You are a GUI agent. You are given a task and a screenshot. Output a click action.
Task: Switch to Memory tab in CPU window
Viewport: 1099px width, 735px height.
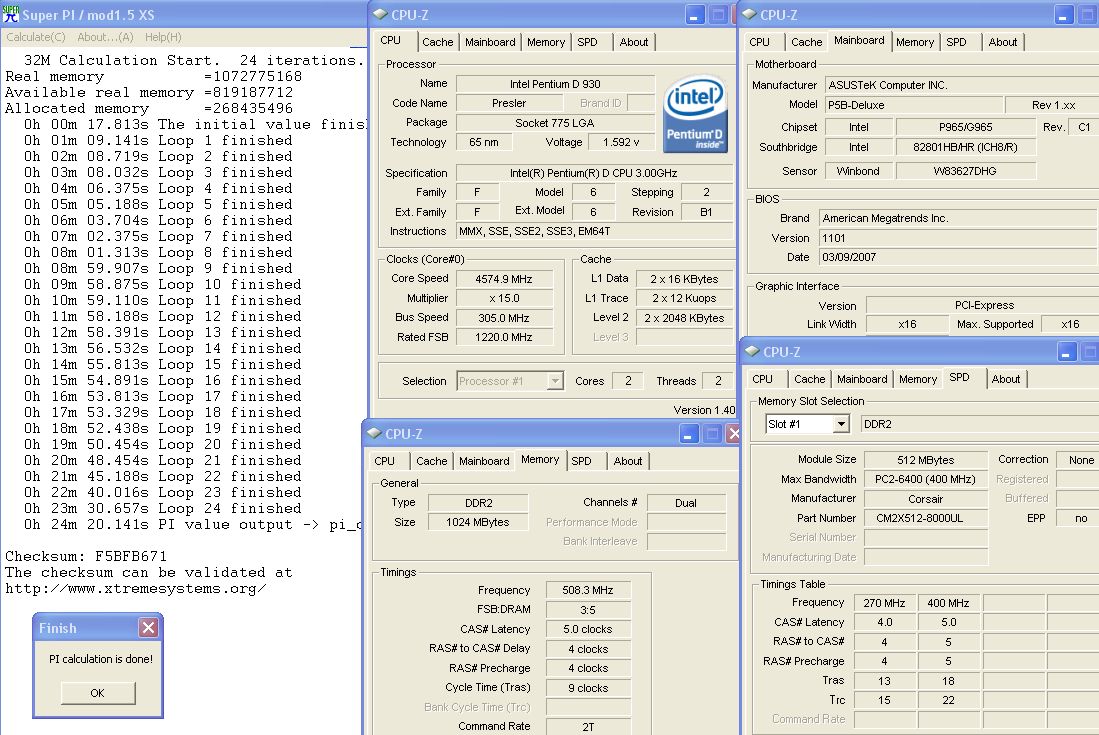pos(546,42)
